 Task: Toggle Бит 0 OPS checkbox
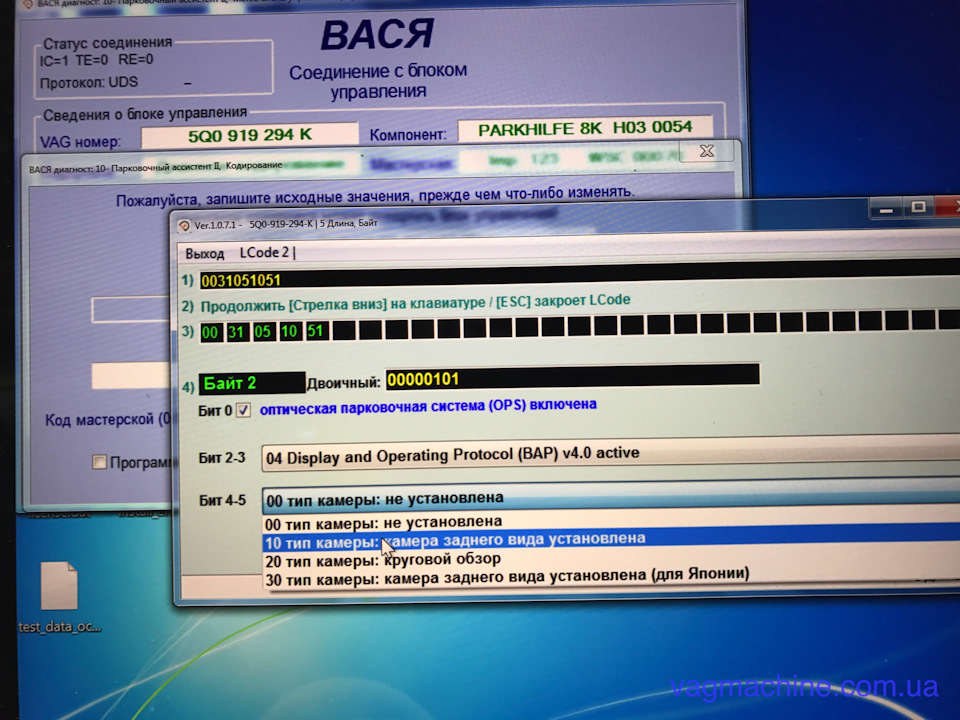pyautogui.click(x=243, y=410)
